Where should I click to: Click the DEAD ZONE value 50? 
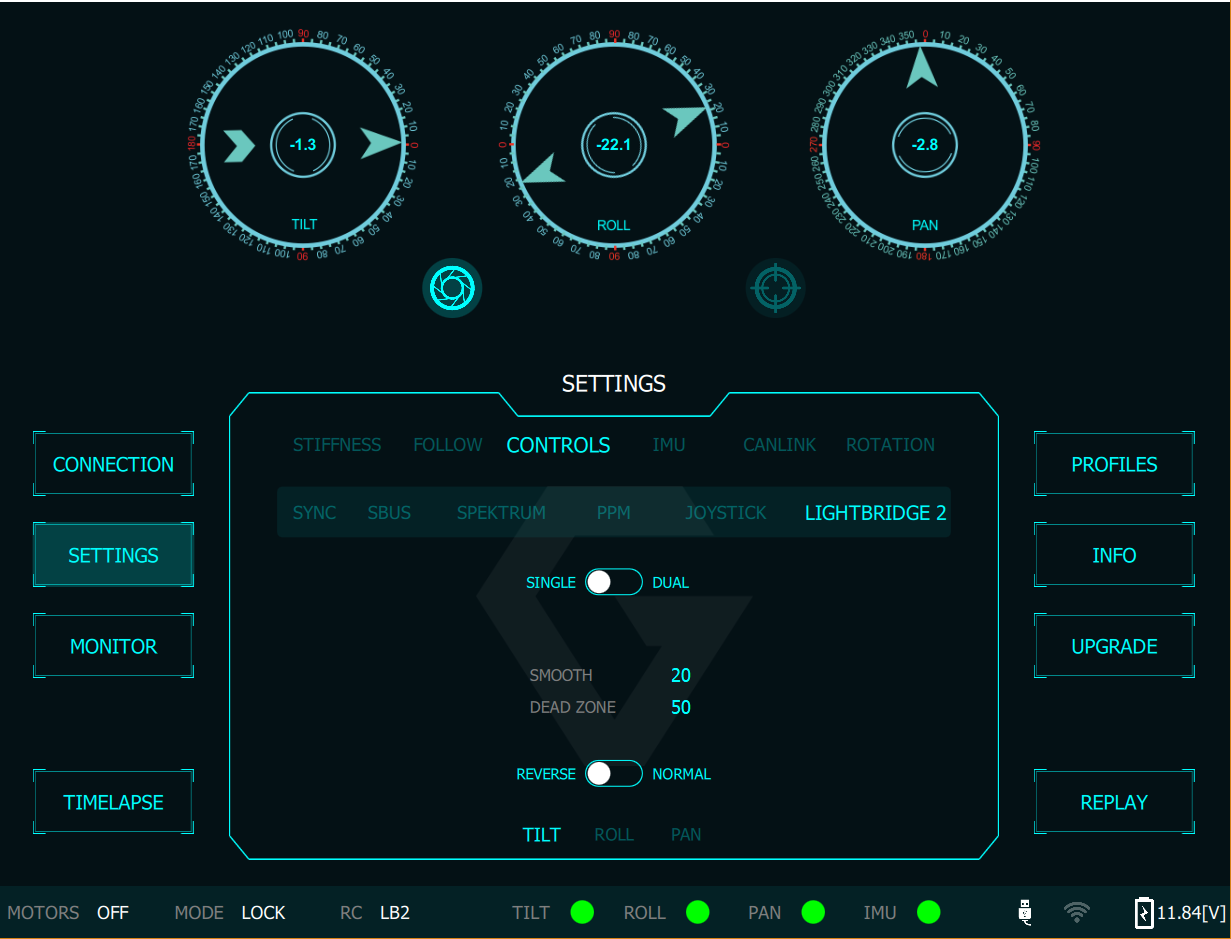point(681,708)
